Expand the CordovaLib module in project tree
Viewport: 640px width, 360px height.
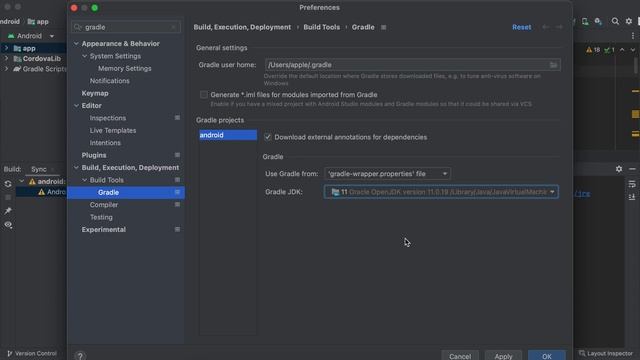6,58
